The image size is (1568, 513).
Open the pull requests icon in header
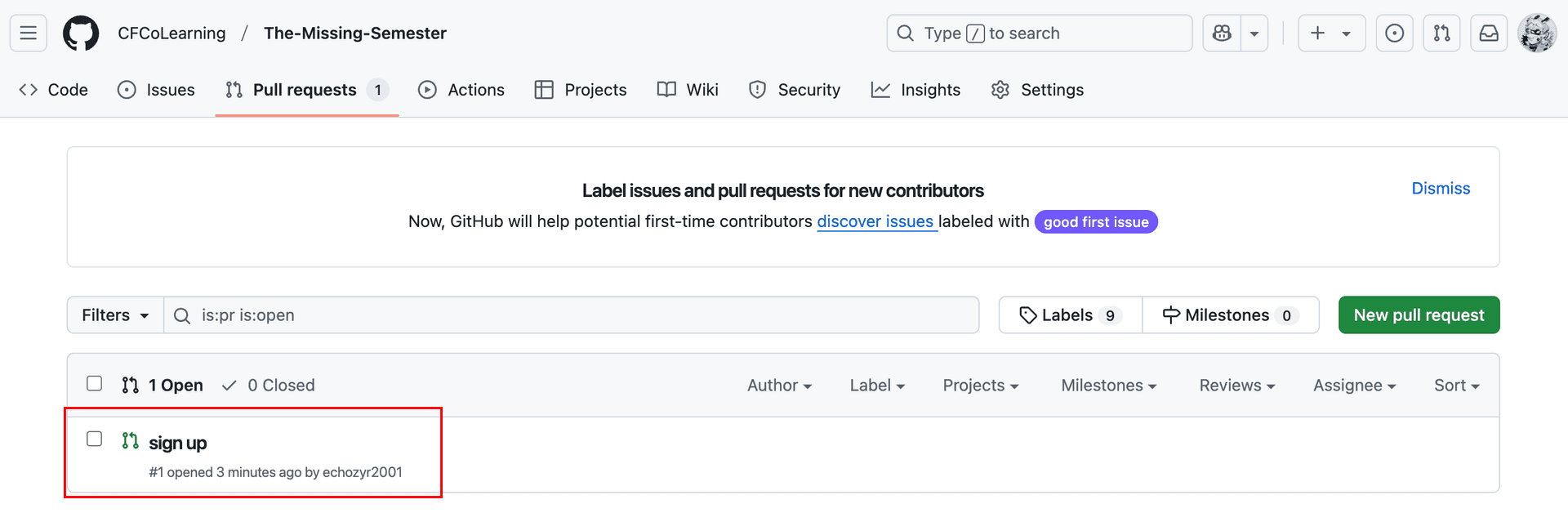(x=1441, y=33)
